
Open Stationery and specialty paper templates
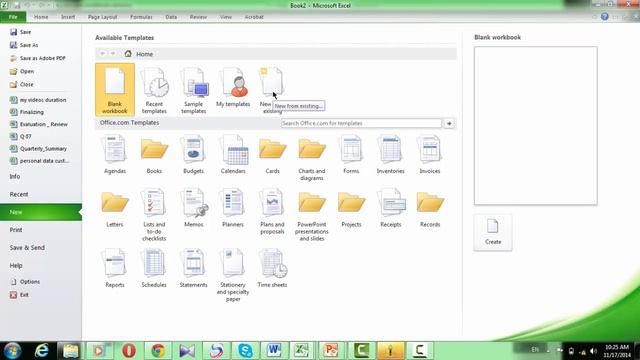(x=233, y=275)
